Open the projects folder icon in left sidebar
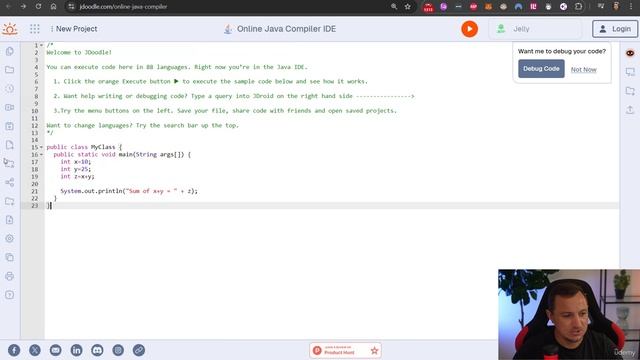Screen dimensions: 640x360 tap(10, 70)
